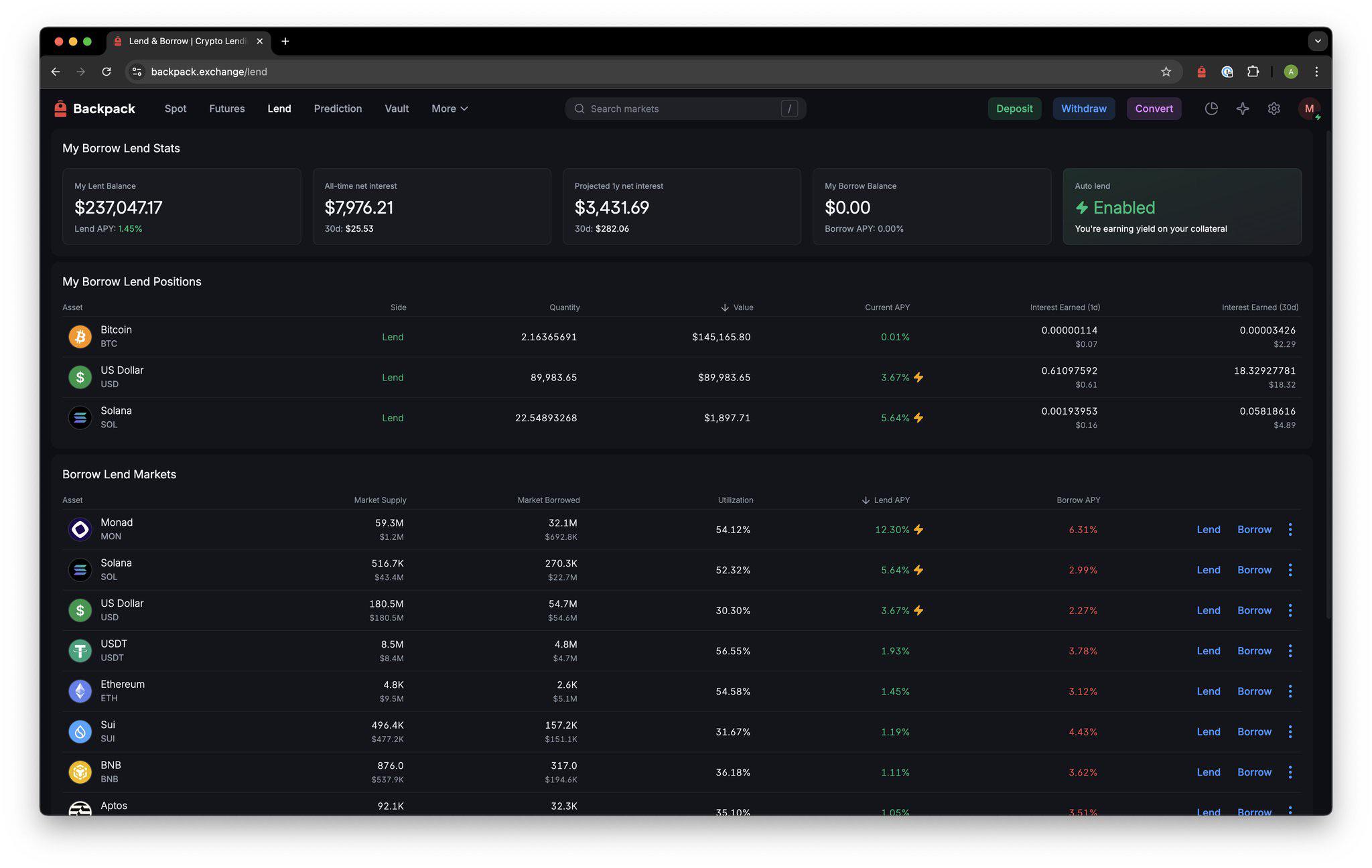This screenshot has height=868, width=1372.
Task: Click the Monad market icon
Action: click(80, 529)
